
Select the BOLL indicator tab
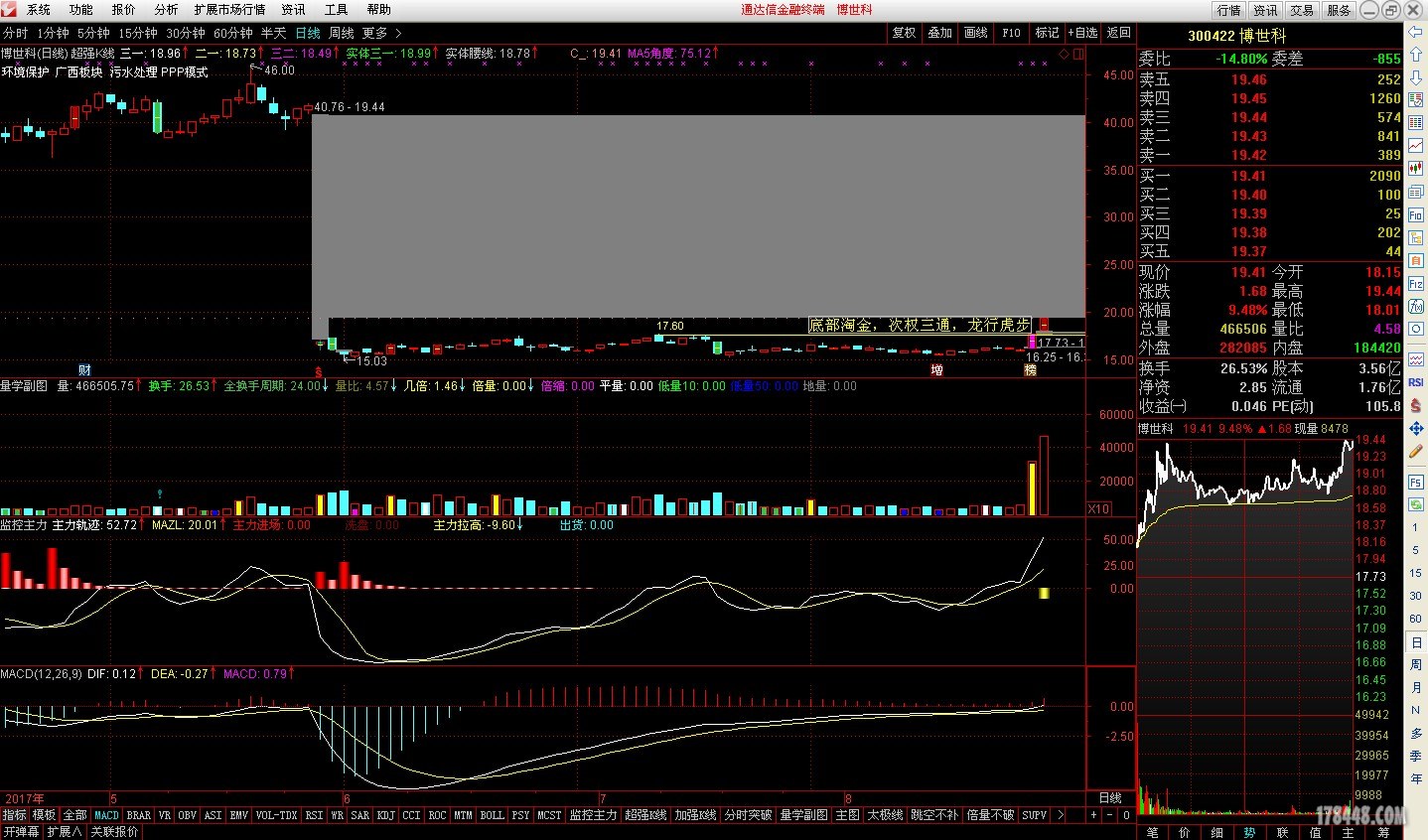492,815
